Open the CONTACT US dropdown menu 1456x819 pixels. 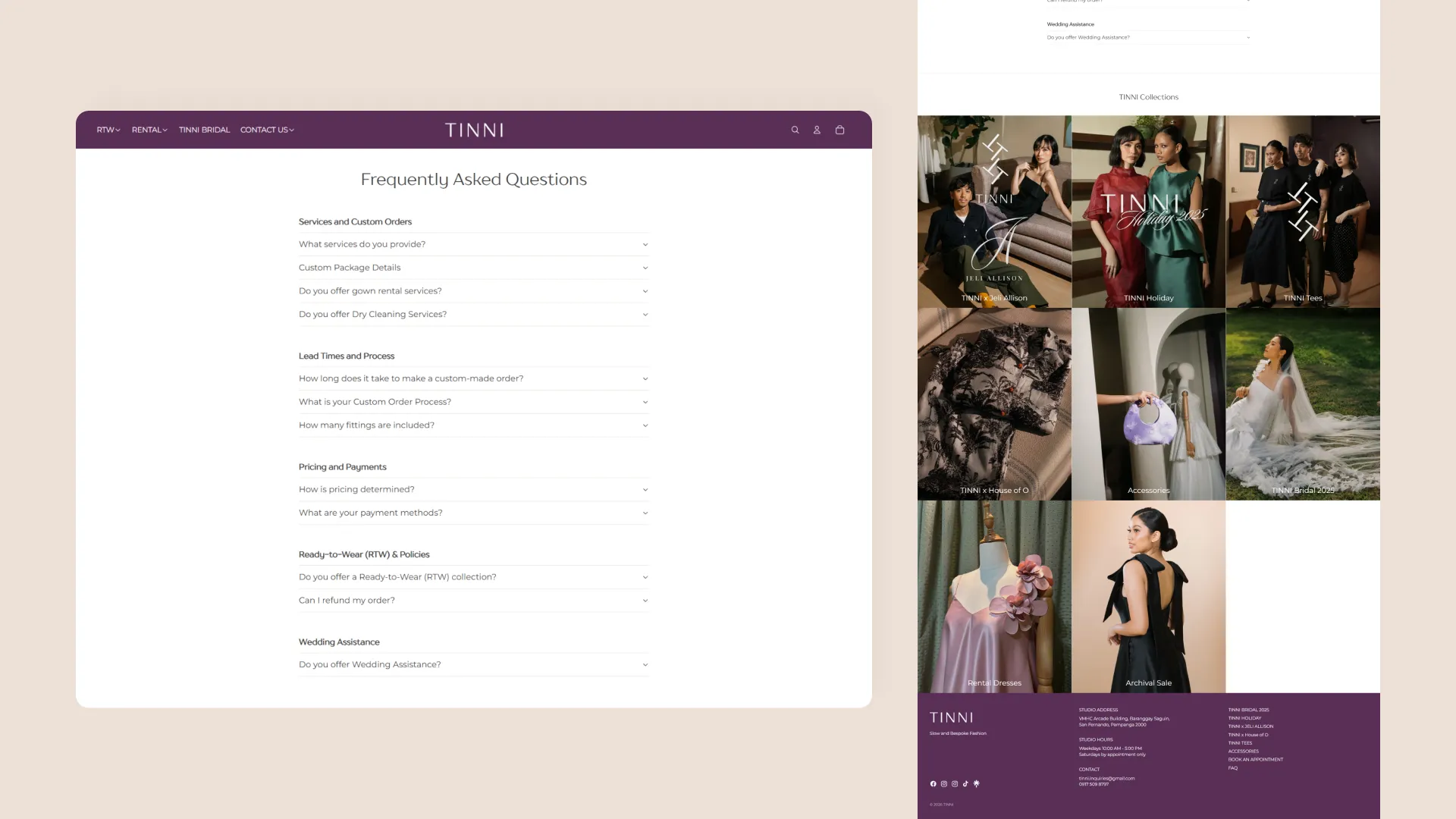click(267, 130)
